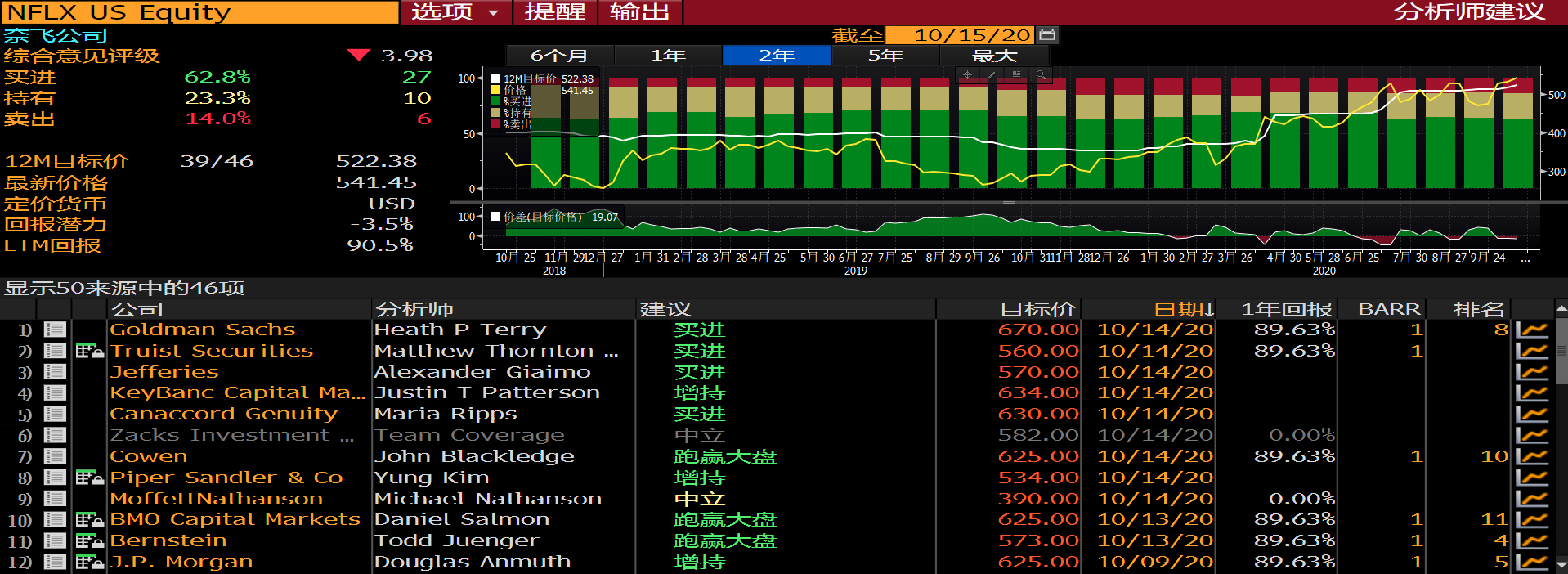The height and width of the screenshot is (574, 1568).
Task: Open MoffettNathanson report document icon
Action: (x=56, y=499)
